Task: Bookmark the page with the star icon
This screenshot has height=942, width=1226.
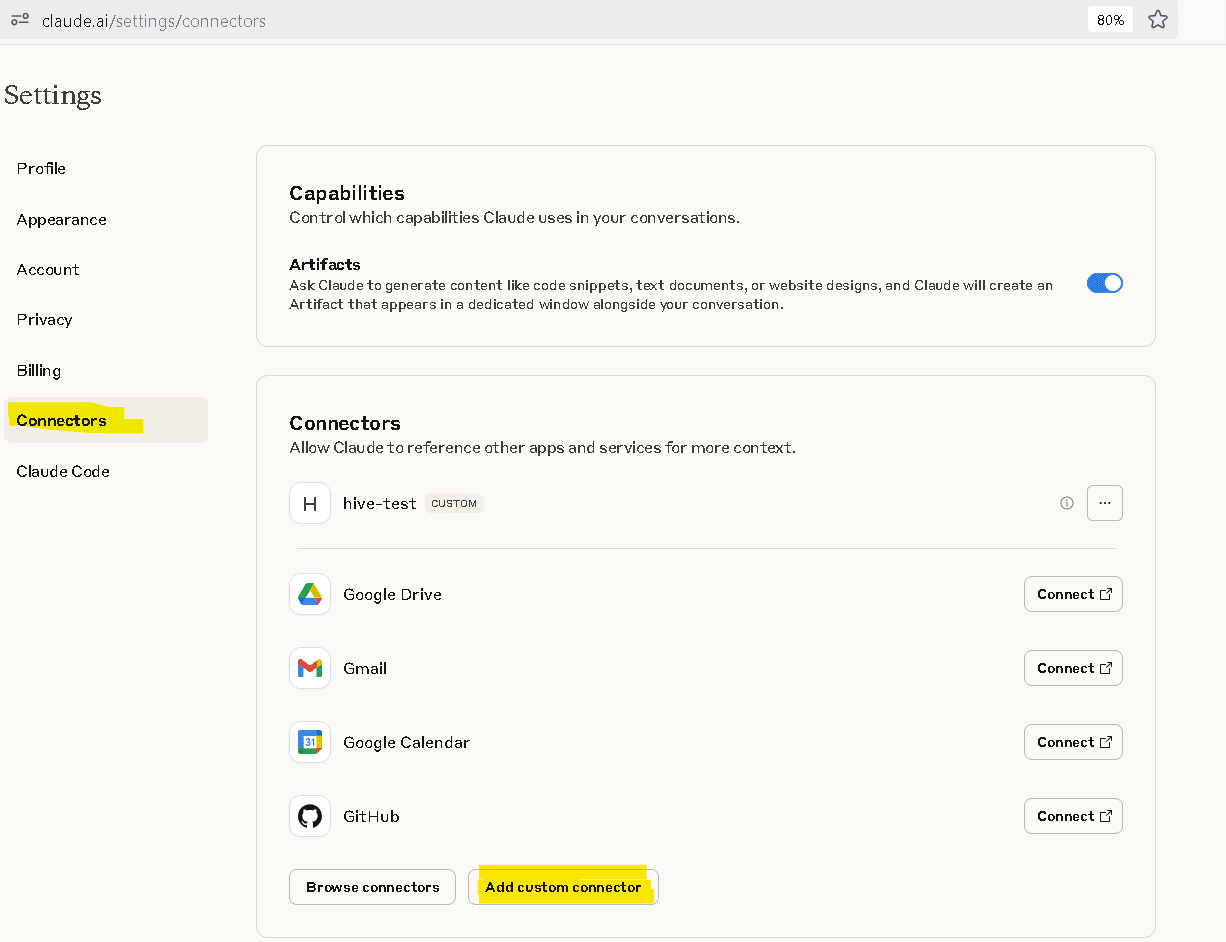Action: (1158, 19)
